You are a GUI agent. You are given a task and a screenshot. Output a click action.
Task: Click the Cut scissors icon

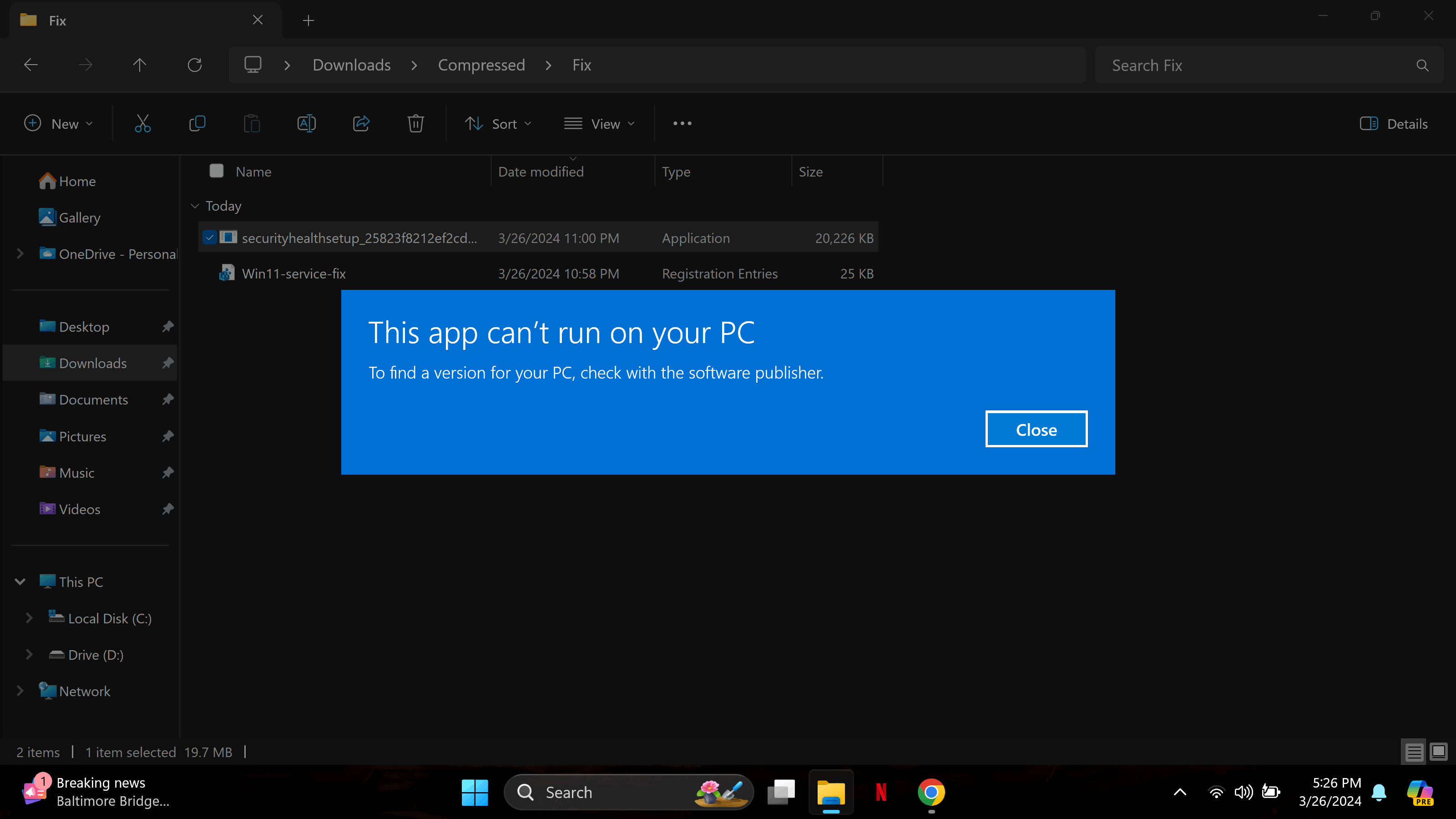[142, 123]
